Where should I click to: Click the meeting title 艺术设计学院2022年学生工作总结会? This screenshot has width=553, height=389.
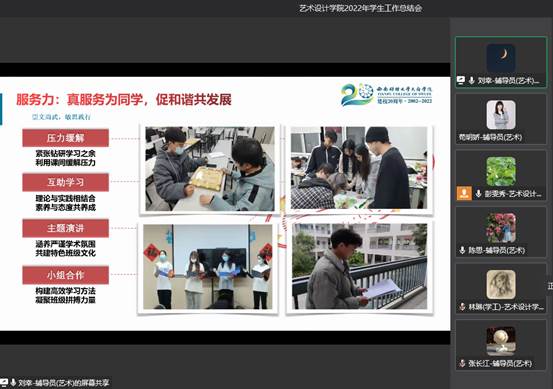[x=360, y=8]
